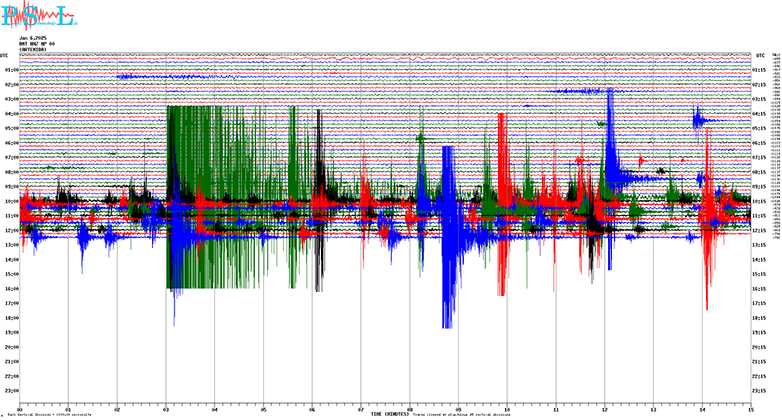
Task: Click the 09 minute tick on bottom axis
Action: tap(458, 408)
